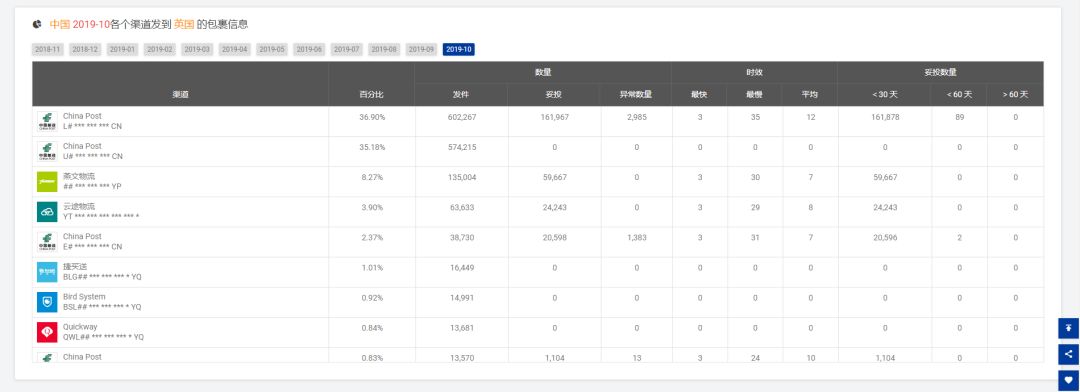Open China Post E# channel logo
The height and width of the screenshot is (392, 1080).
(47, 242)
